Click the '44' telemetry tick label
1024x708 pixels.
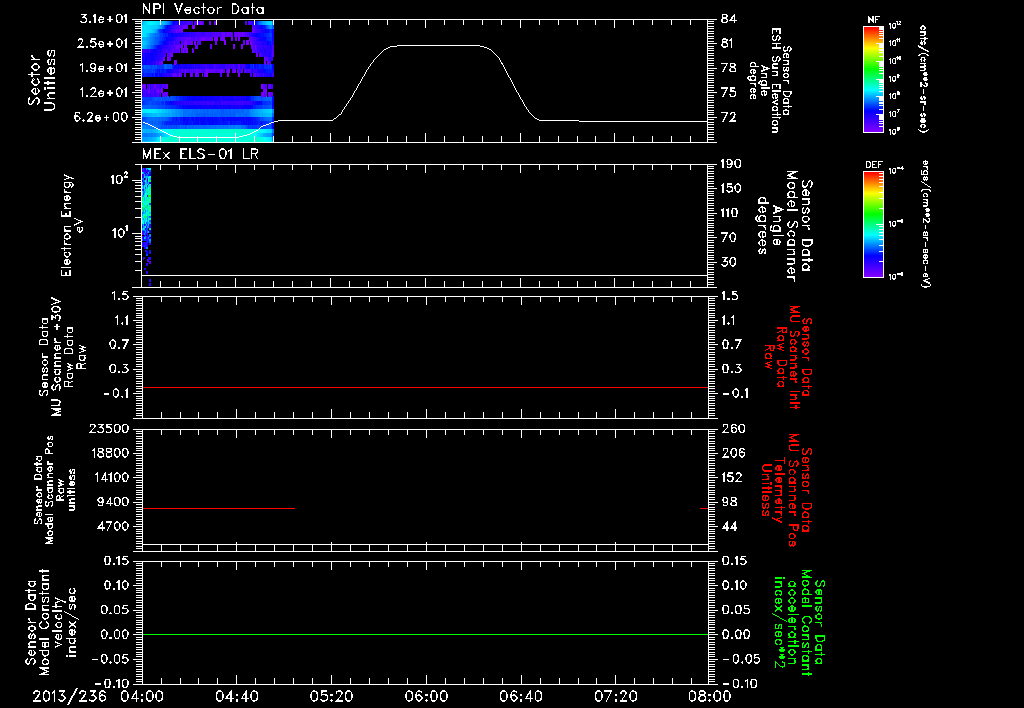(728, 526)
